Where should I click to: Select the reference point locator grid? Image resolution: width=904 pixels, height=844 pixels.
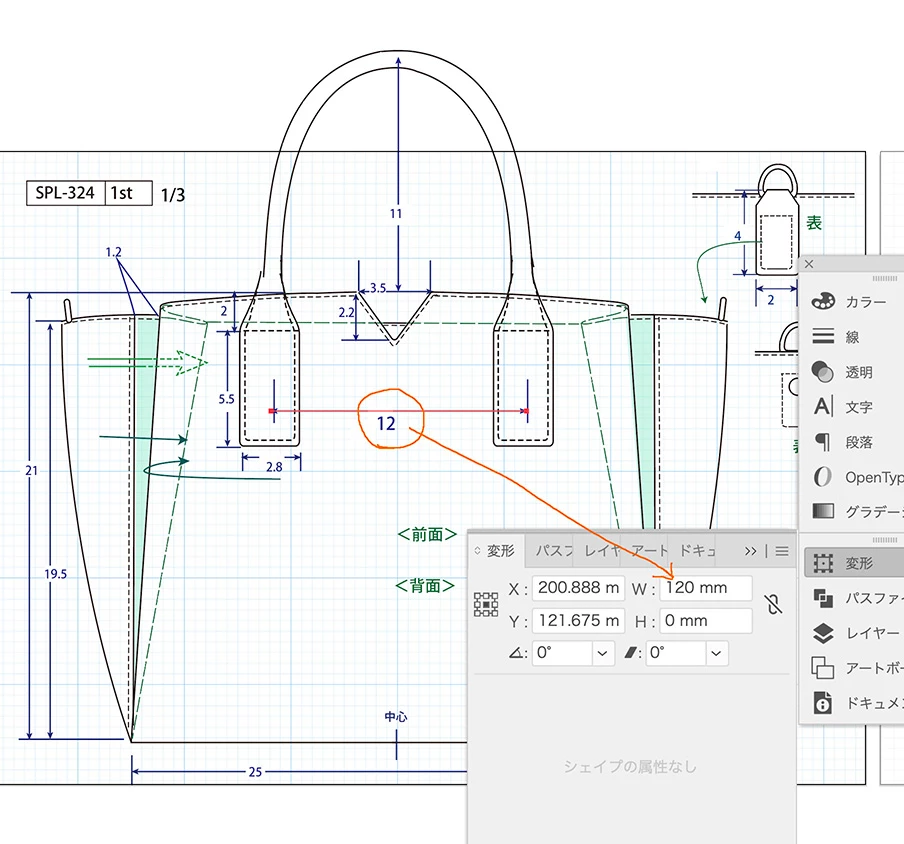coord(486,604)
